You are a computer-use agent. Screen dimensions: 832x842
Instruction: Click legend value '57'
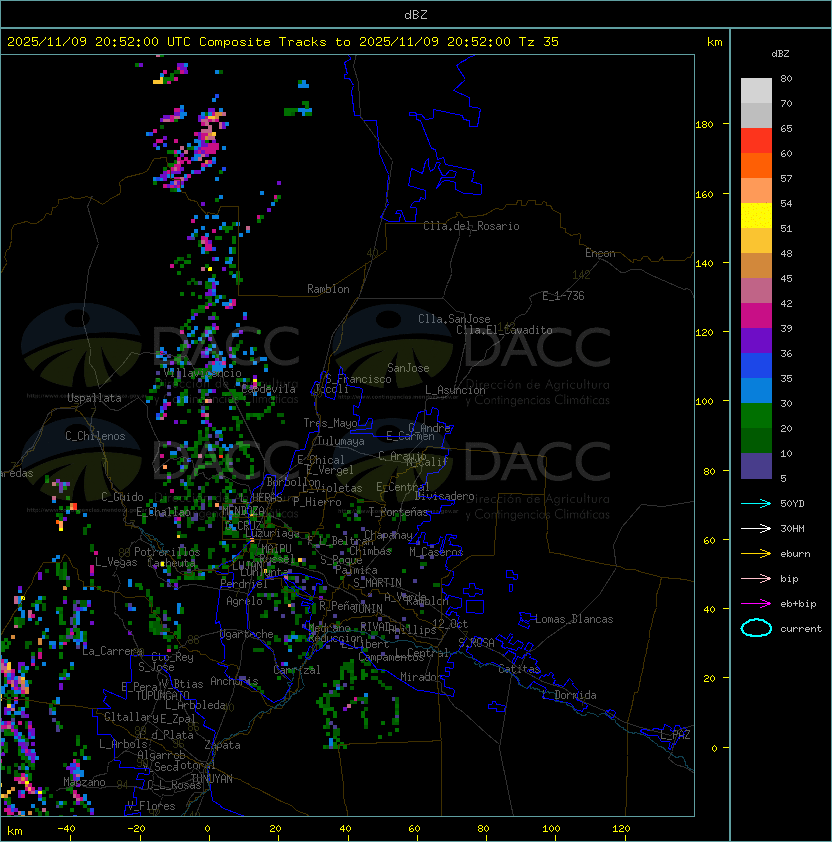(x=786, y=178)
